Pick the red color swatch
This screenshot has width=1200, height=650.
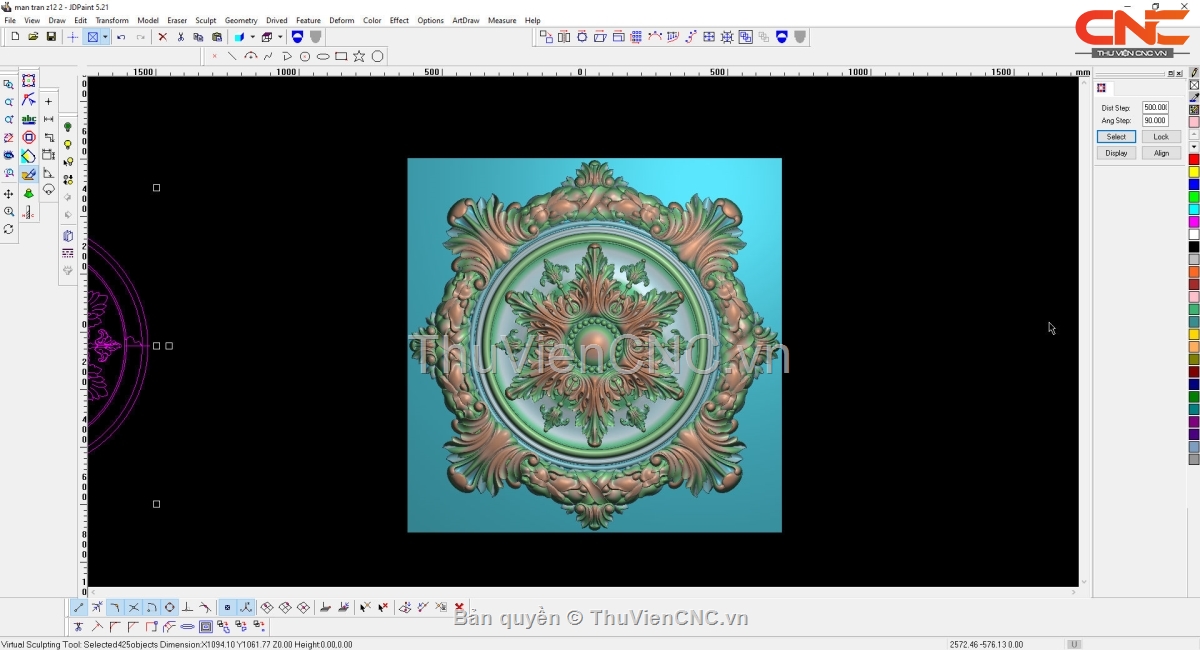click(1194, 160)
